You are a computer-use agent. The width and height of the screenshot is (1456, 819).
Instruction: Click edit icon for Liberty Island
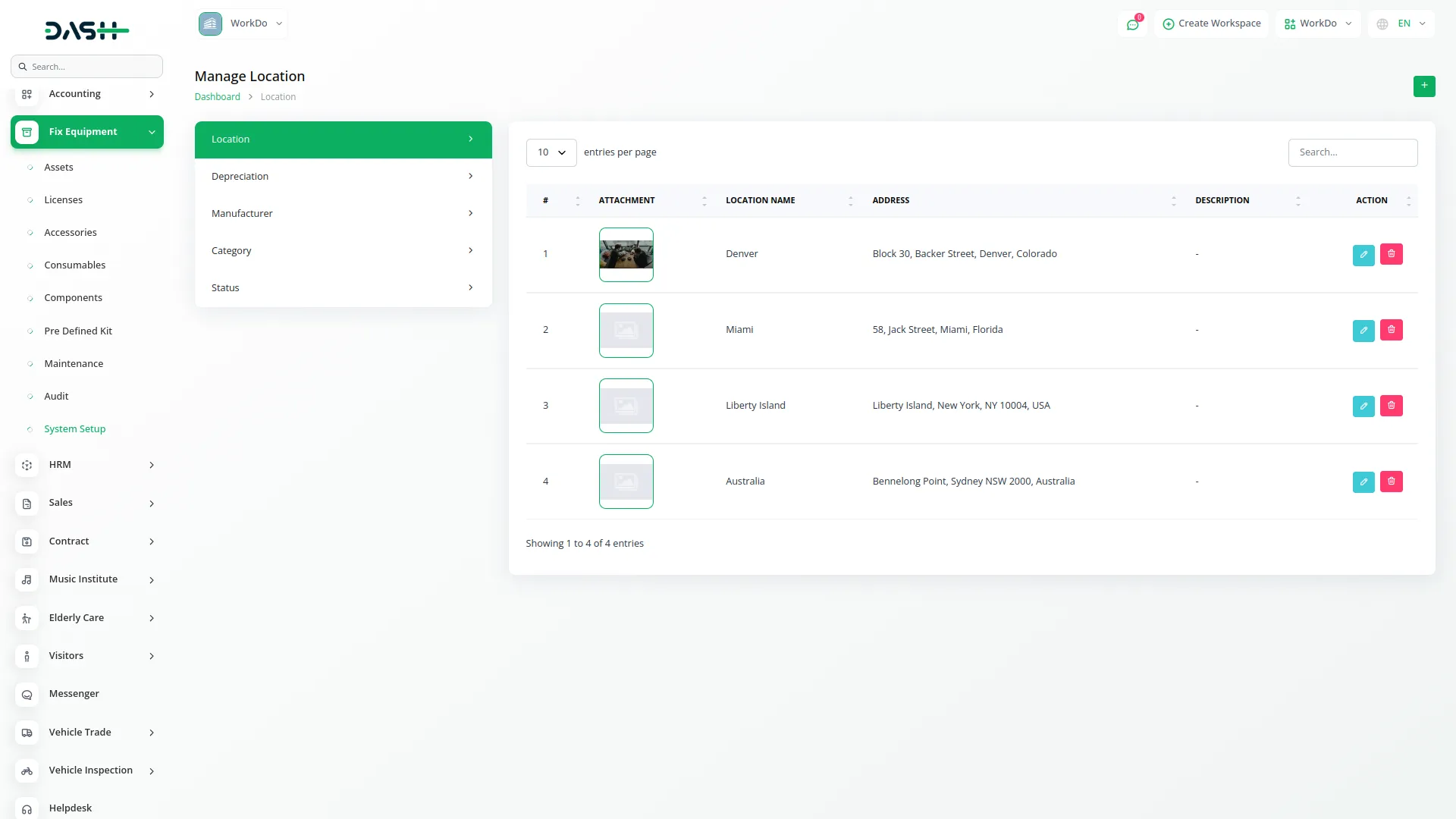tap(1363, 406)
